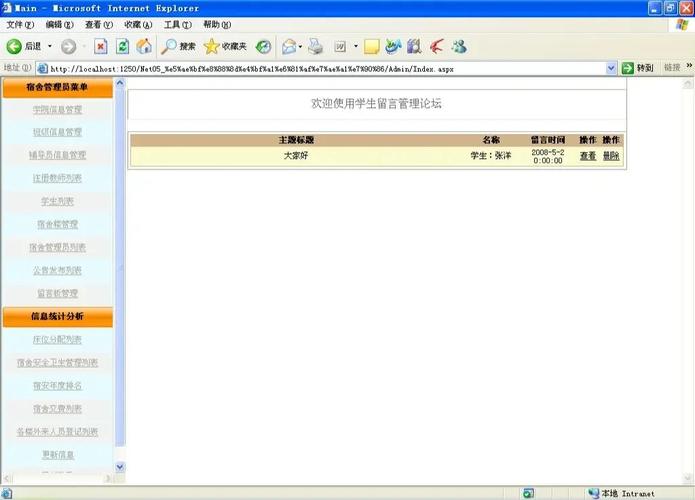This screenshot has width=695, height=500.
Task: Open the address bar URL dropdown
Action: tap(611, 68)
